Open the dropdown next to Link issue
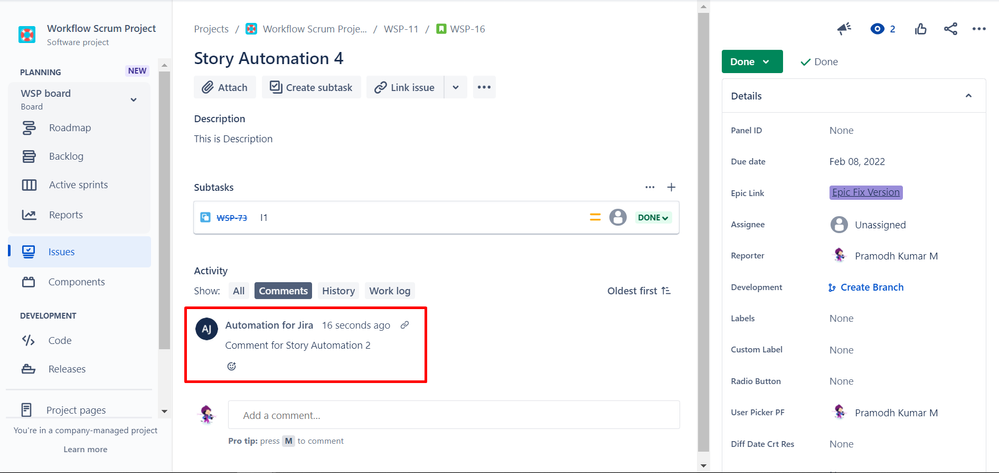The height and width of the screenshot is (473, 999). coord(456,87)
